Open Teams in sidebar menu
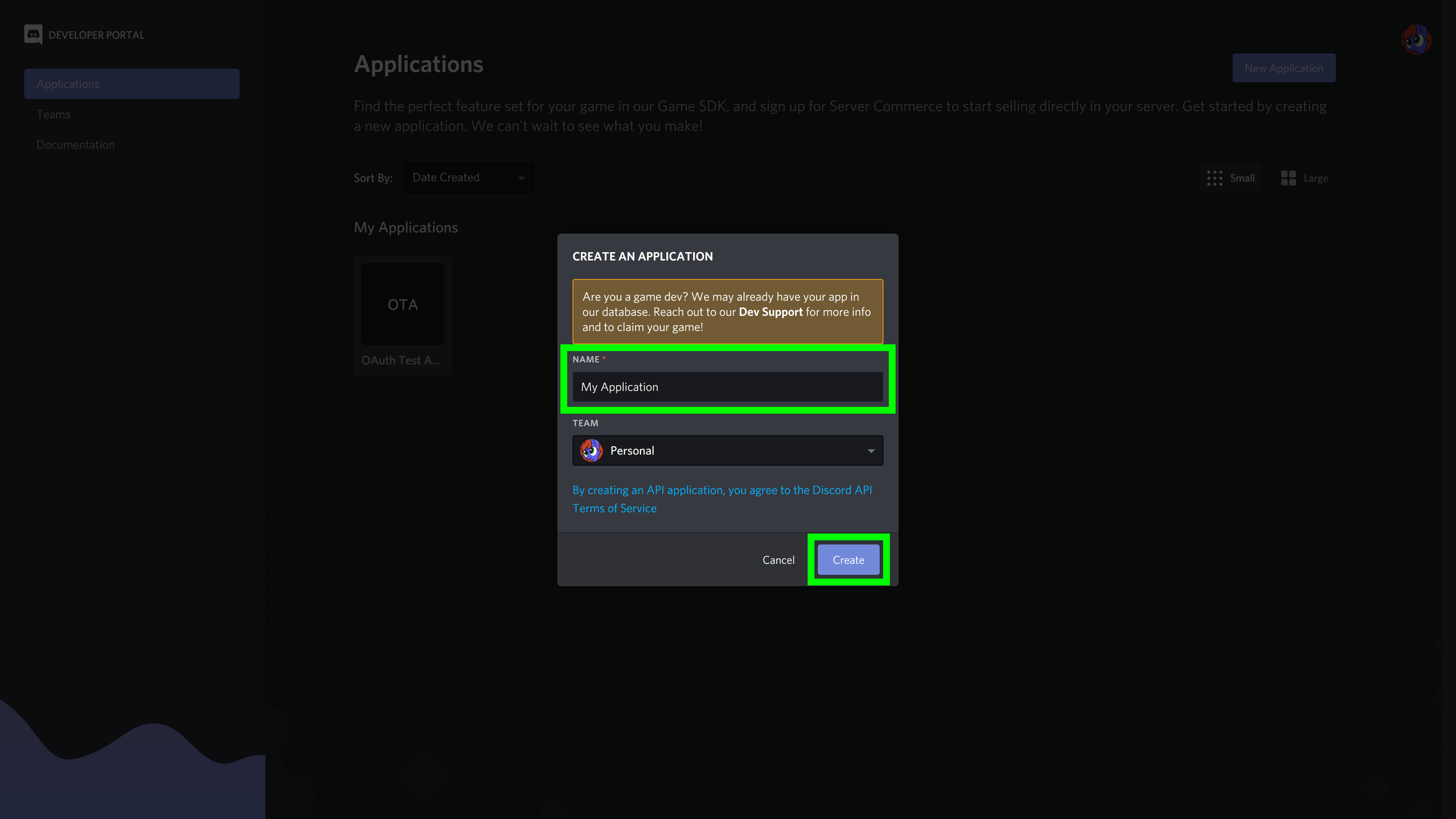The width and height of the screenshot is (1456, 819). click(x=54, y=114)
